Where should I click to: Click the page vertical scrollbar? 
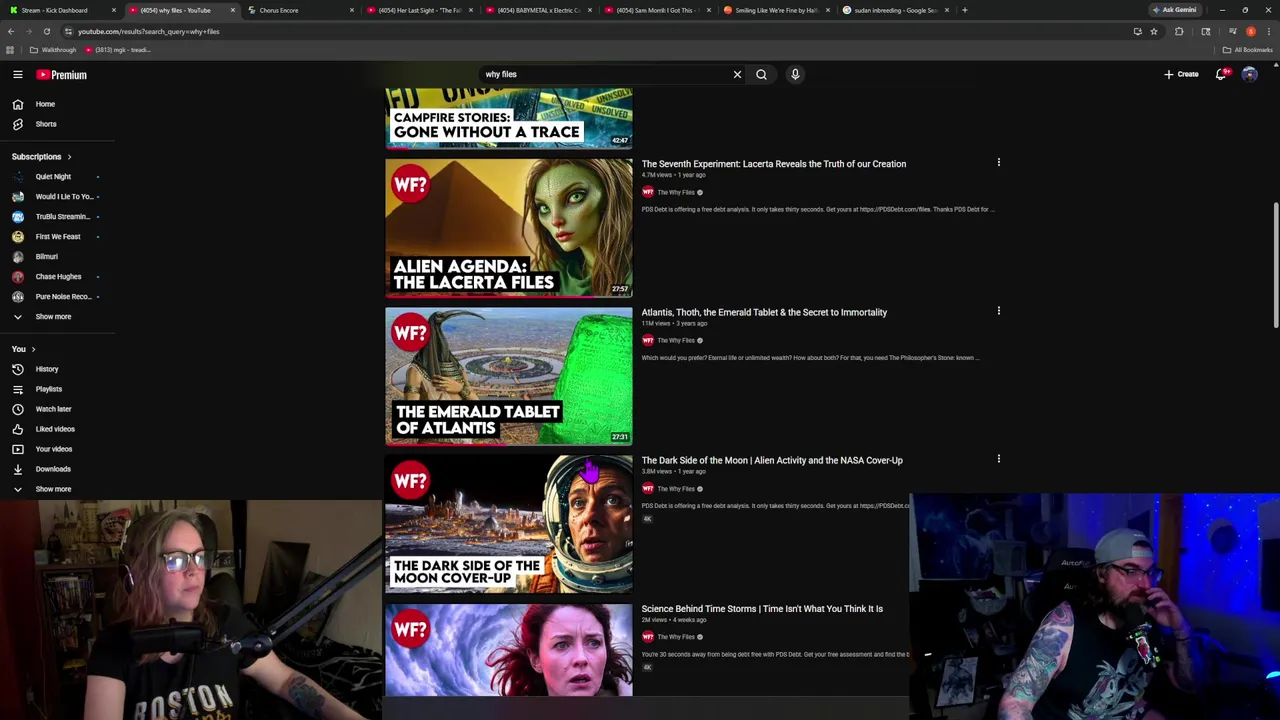1276,265
